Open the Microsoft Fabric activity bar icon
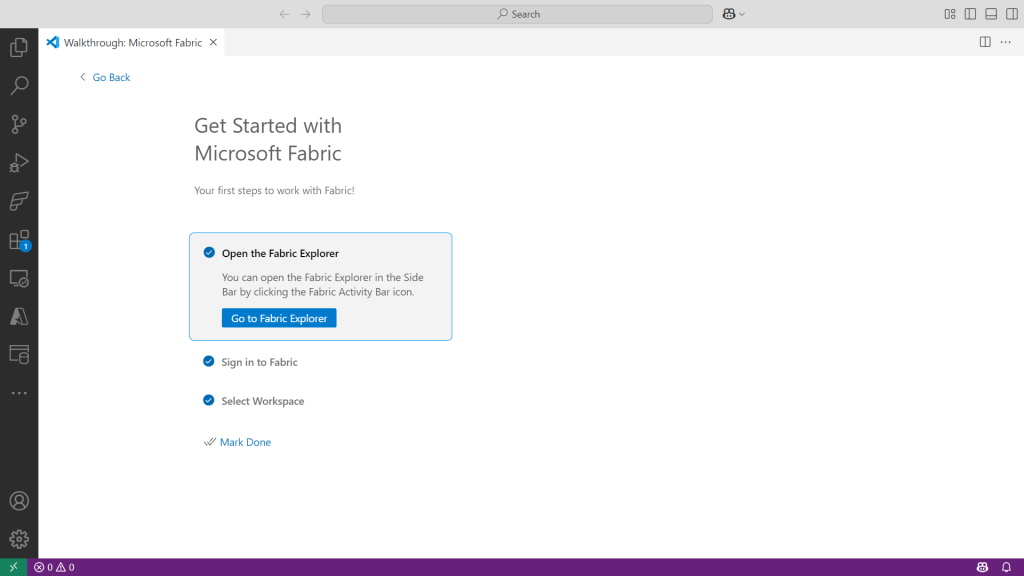 19,201
